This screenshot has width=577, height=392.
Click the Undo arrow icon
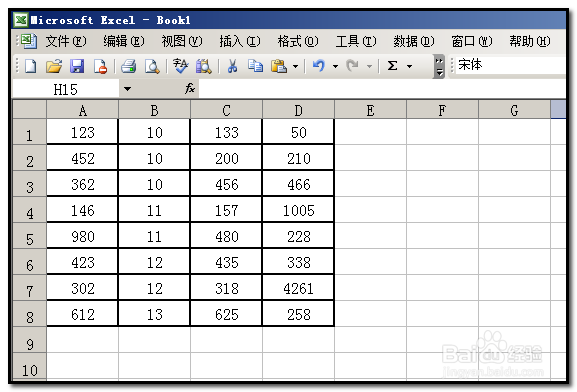point(319,66)
